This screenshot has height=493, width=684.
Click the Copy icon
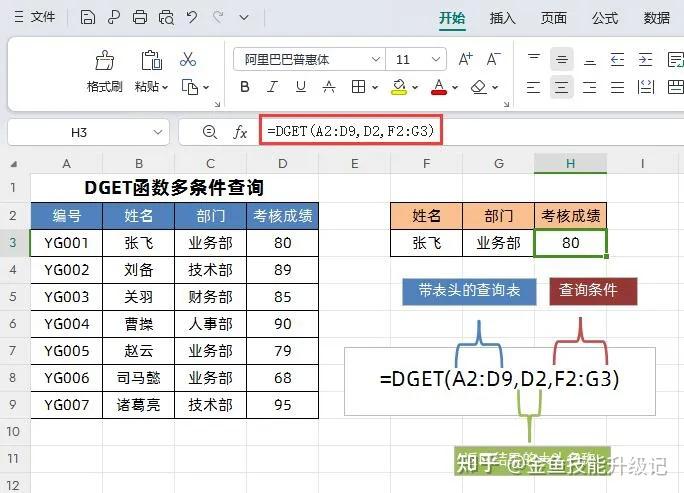point(190,87)
